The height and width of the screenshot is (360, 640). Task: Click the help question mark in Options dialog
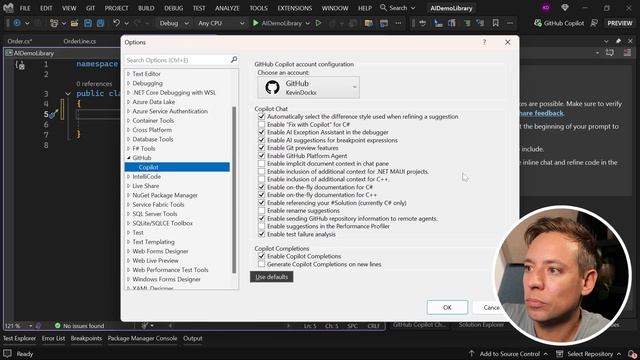pos(484,42)
